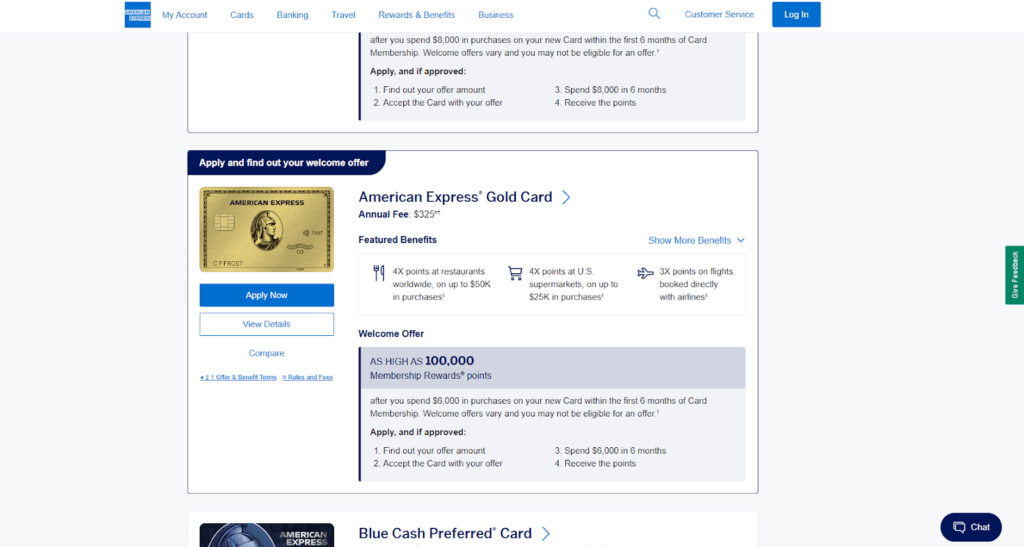Click the chat bubble icon
1024x547 pixels.
coord(959,527)
